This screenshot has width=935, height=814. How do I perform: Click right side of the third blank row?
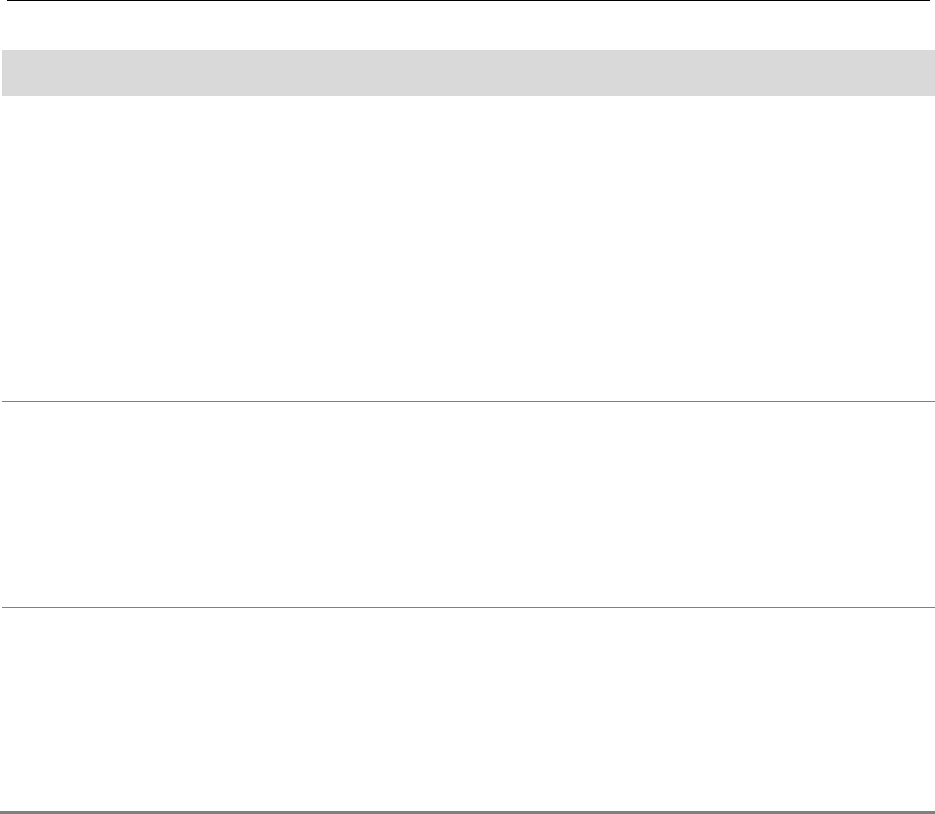870,708
